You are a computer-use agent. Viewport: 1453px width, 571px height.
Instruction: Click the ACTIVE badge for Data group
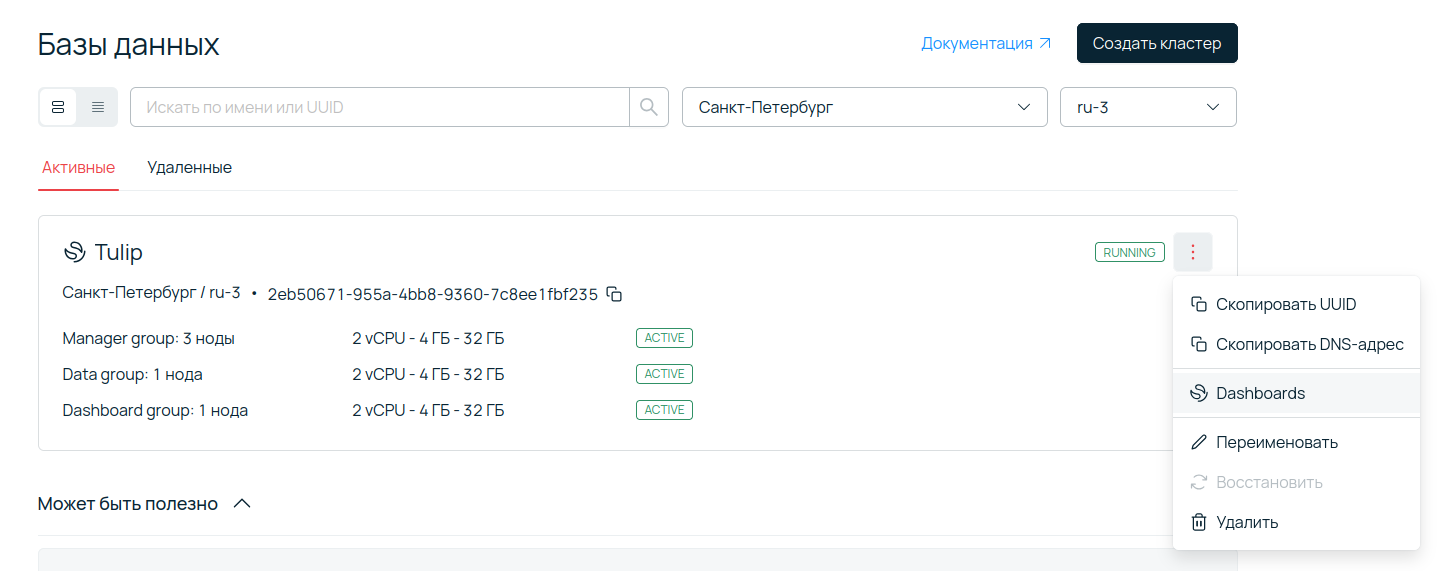[x=664, y=374]
